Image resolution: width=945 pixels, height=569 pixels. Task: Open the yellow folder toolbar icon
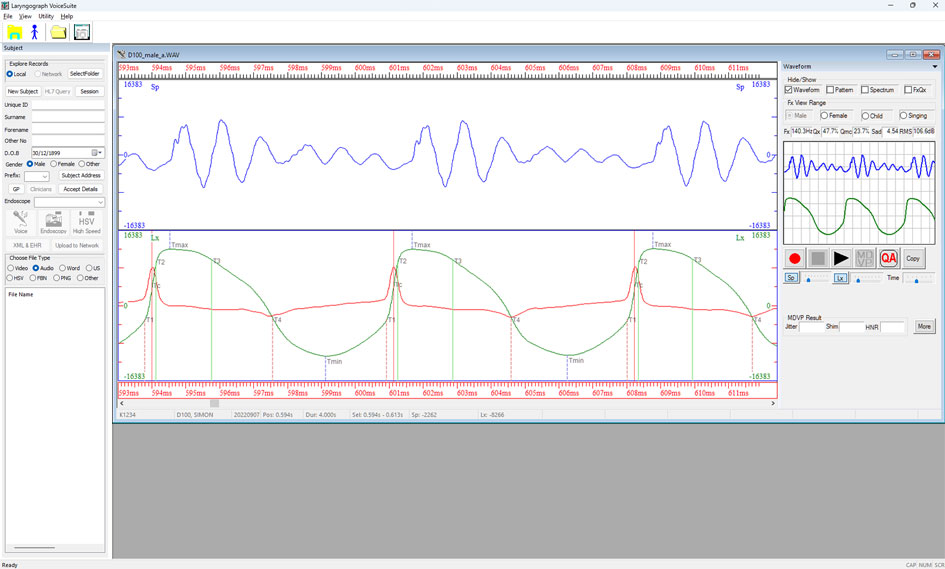point(58,32)
